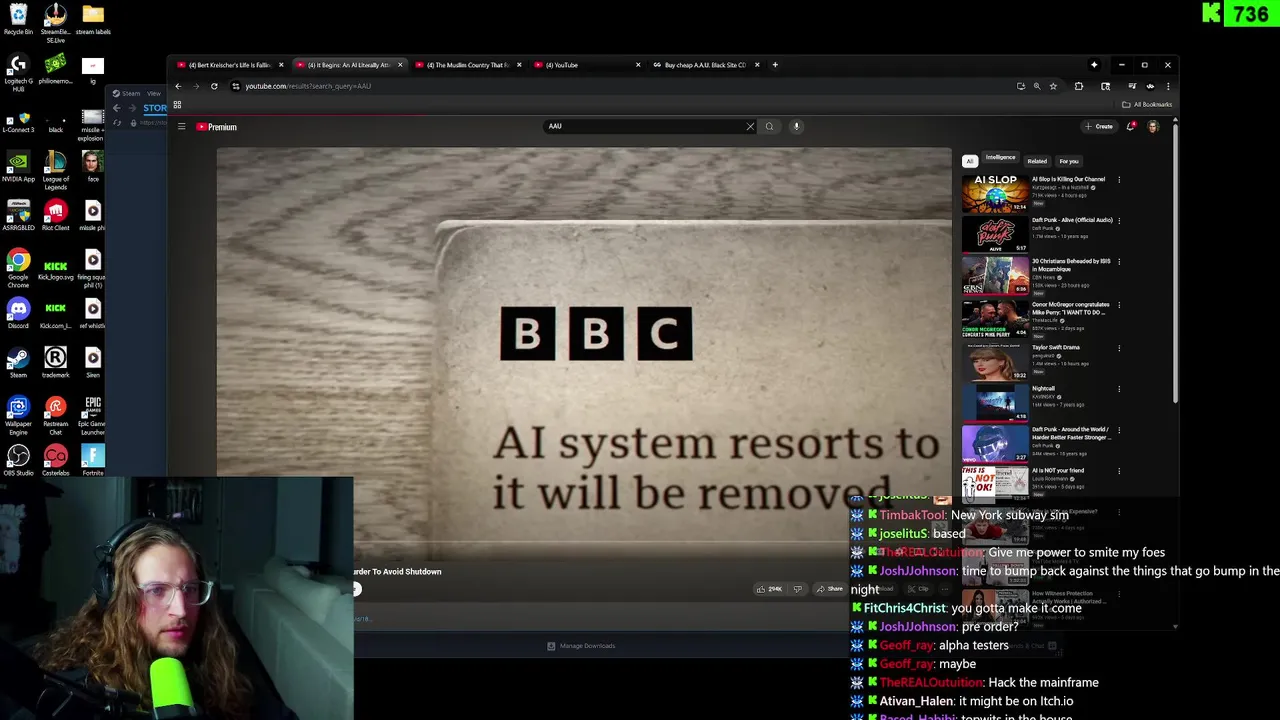Screen dimensions: 1280x720
Task: Reload the page in Chrome
Action: coord(214,86)
